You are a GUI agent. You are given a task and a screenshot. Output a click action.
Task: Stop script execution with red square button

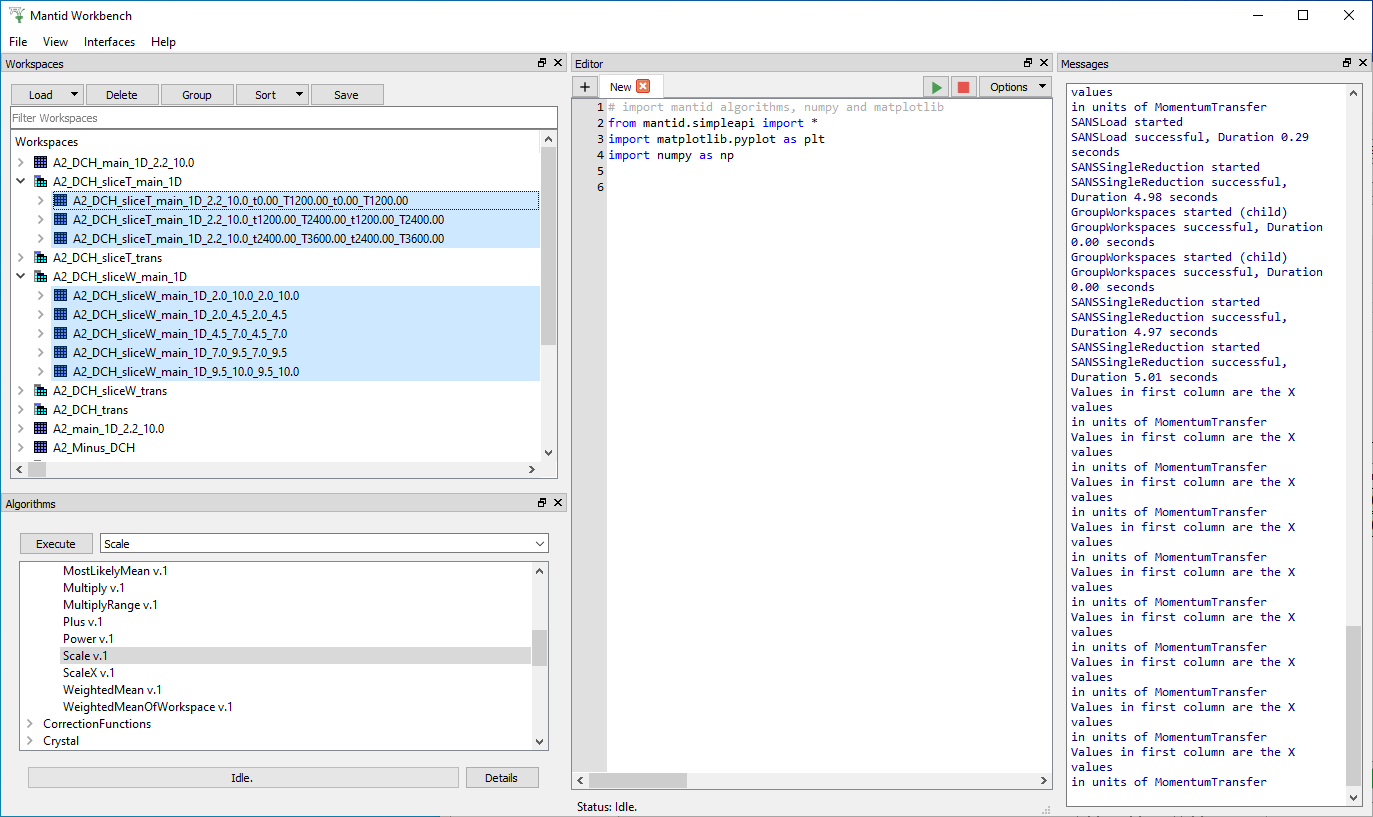(x=963, y=87)
